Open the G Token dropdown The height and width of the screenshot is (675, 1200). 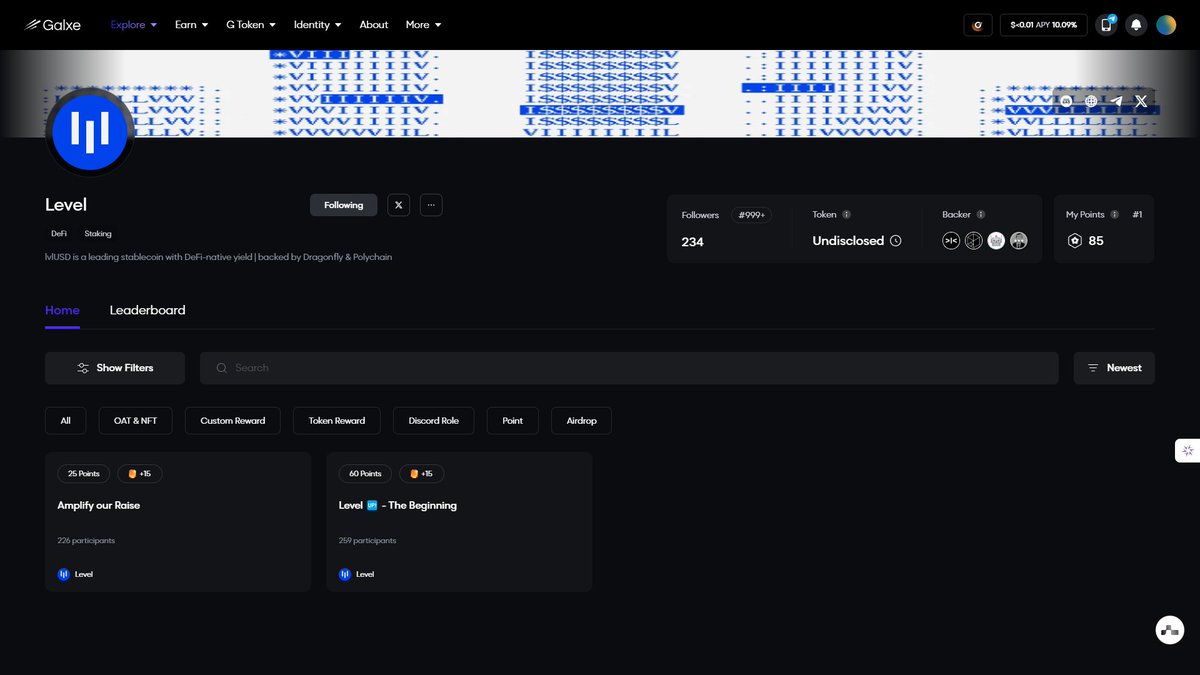[x=251, y=25]
